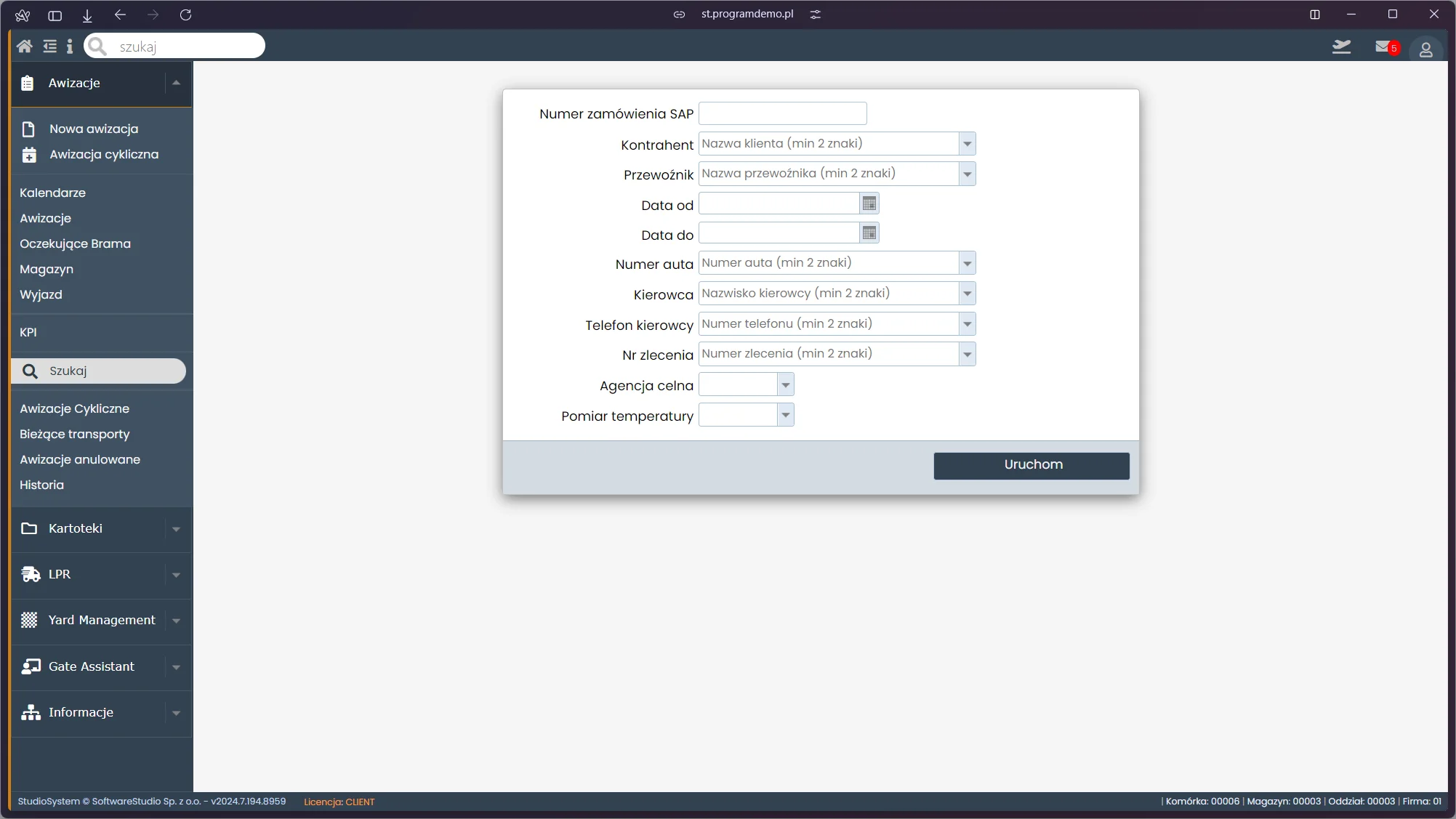Click the browser sidebar toggle icon
Screen dimensions: 1456x819
[55, 15]
